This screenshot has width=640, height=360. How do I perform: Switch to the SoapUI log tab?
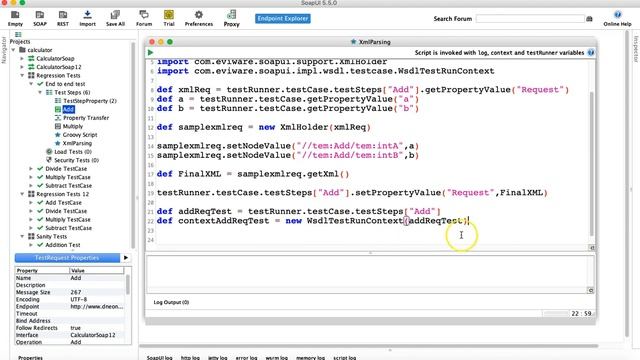[x=159, y=358]
